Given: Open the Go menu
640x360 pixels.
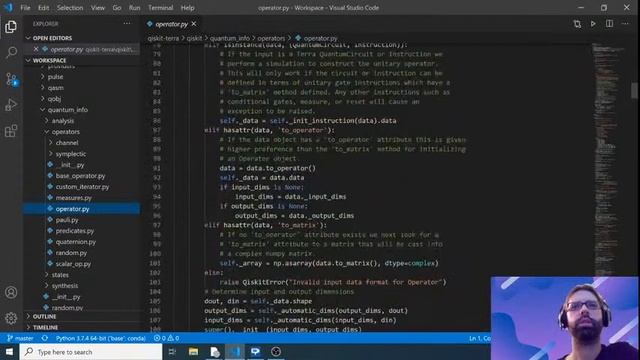Looking at the screenshot, I should (117, 8).
